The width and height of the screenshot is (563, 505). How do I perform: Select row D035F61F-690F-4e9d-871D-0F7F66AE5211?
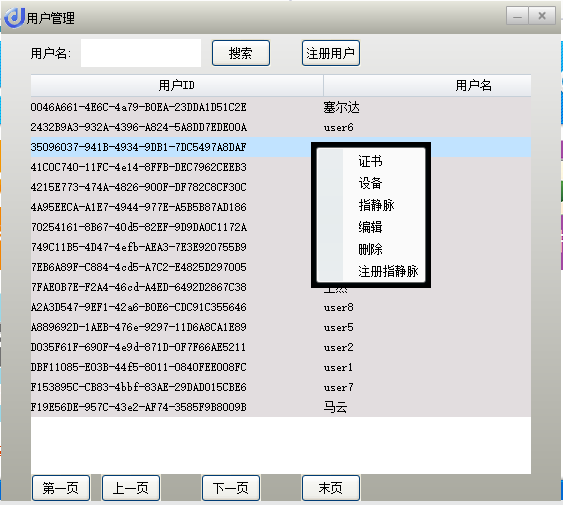point(281,347)
